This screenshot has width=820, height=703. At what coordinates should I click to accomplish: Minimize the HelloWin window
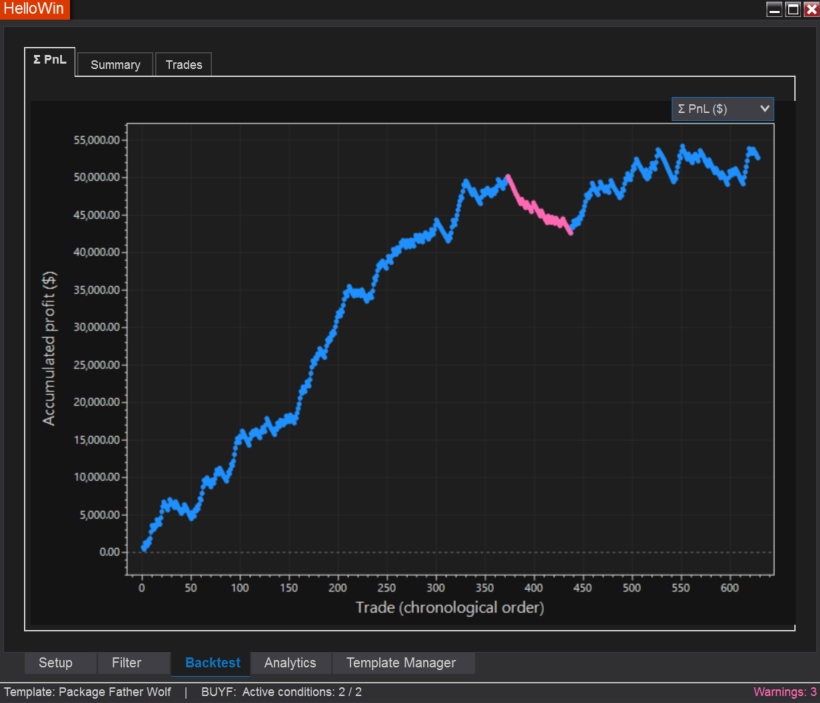click(774, 9)
